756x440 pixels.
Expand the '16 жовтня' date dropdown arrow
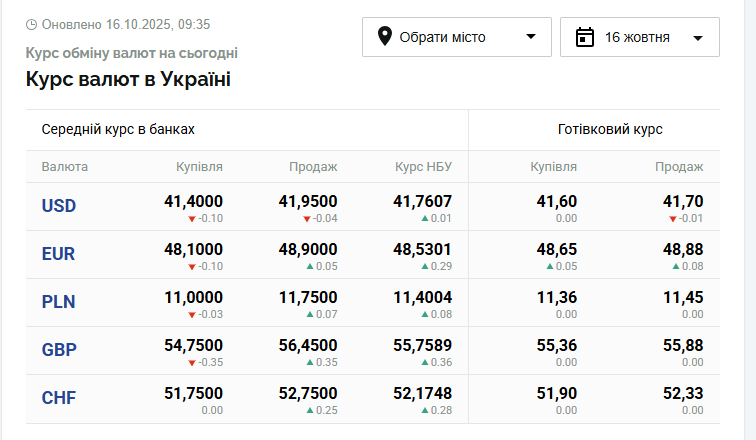[x=698, y=38]
